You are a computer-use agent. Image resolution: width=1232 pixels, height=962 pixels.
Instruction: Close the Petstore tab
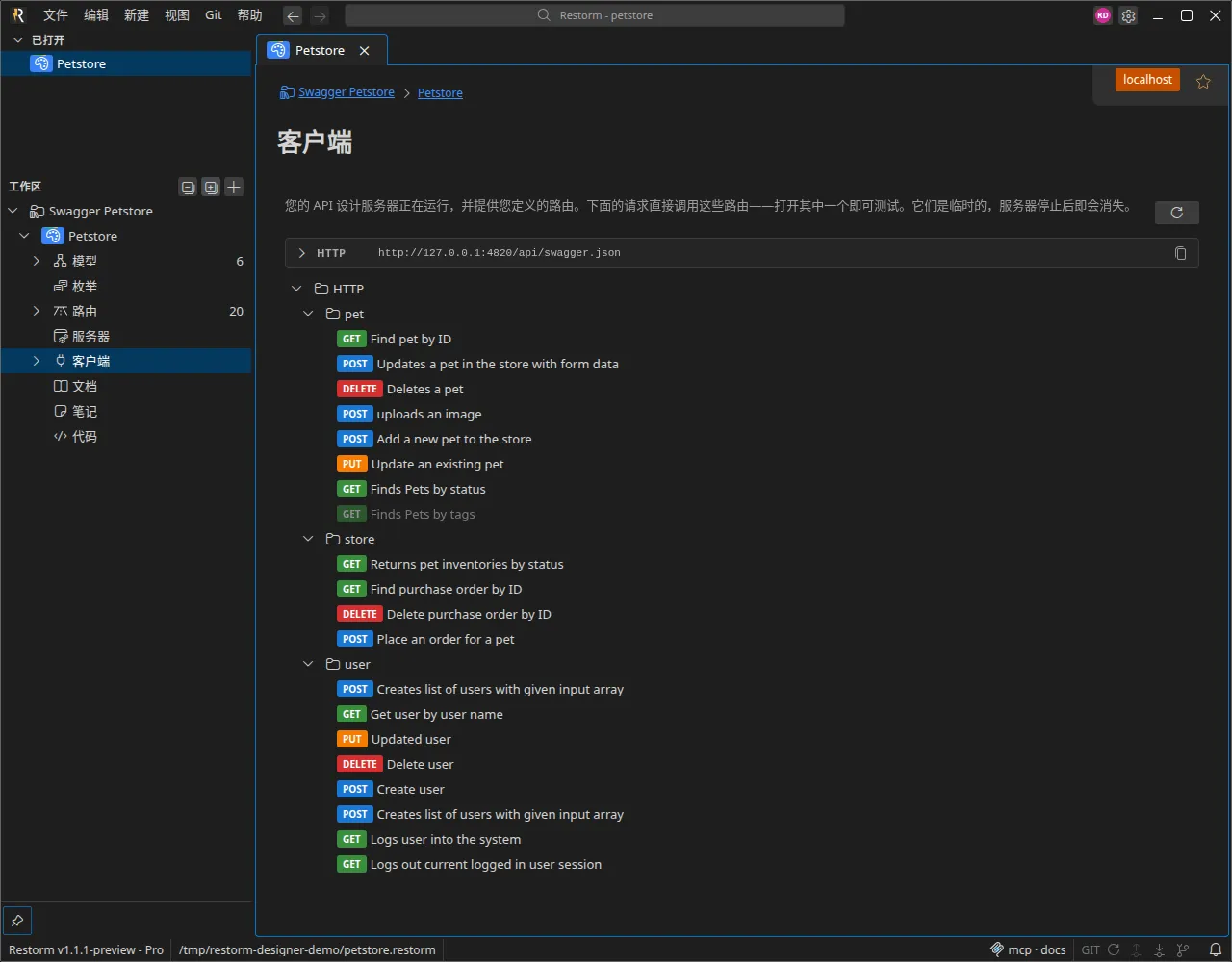click(x=364, y=51)
